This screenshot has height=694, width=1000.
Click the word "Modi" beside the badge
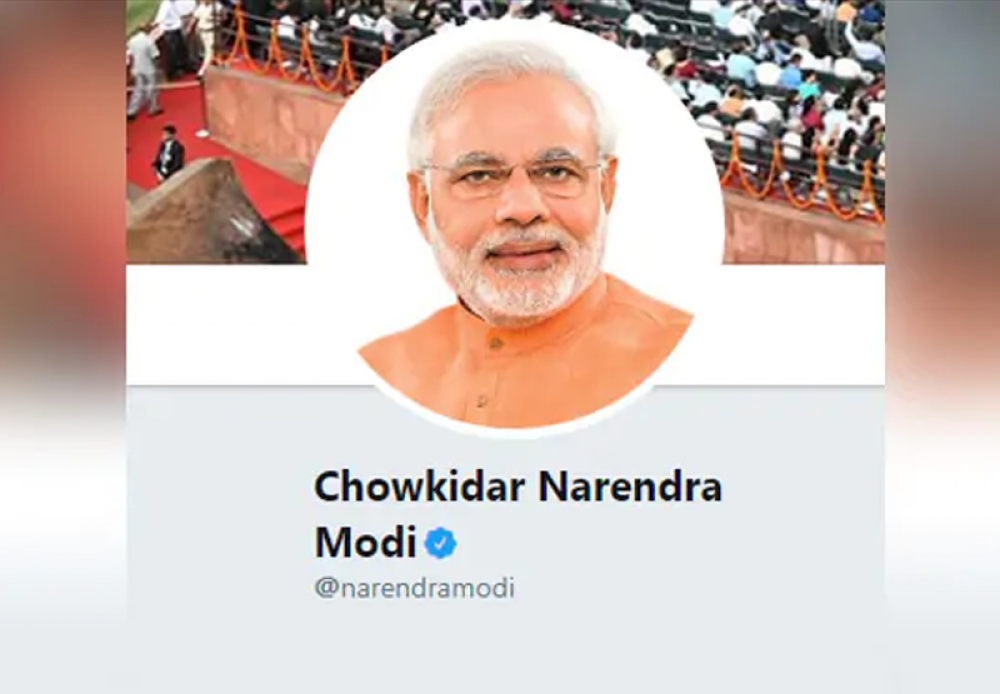point(365,542)
